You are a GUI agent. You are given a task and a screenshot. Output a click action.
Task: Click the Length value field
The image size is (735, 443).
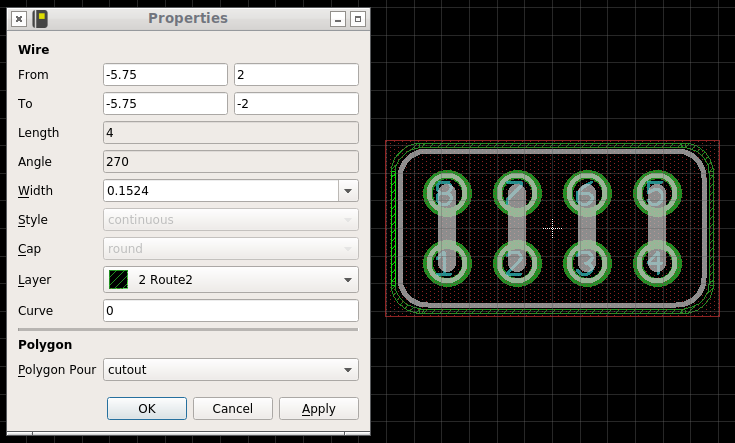point(231,133)
